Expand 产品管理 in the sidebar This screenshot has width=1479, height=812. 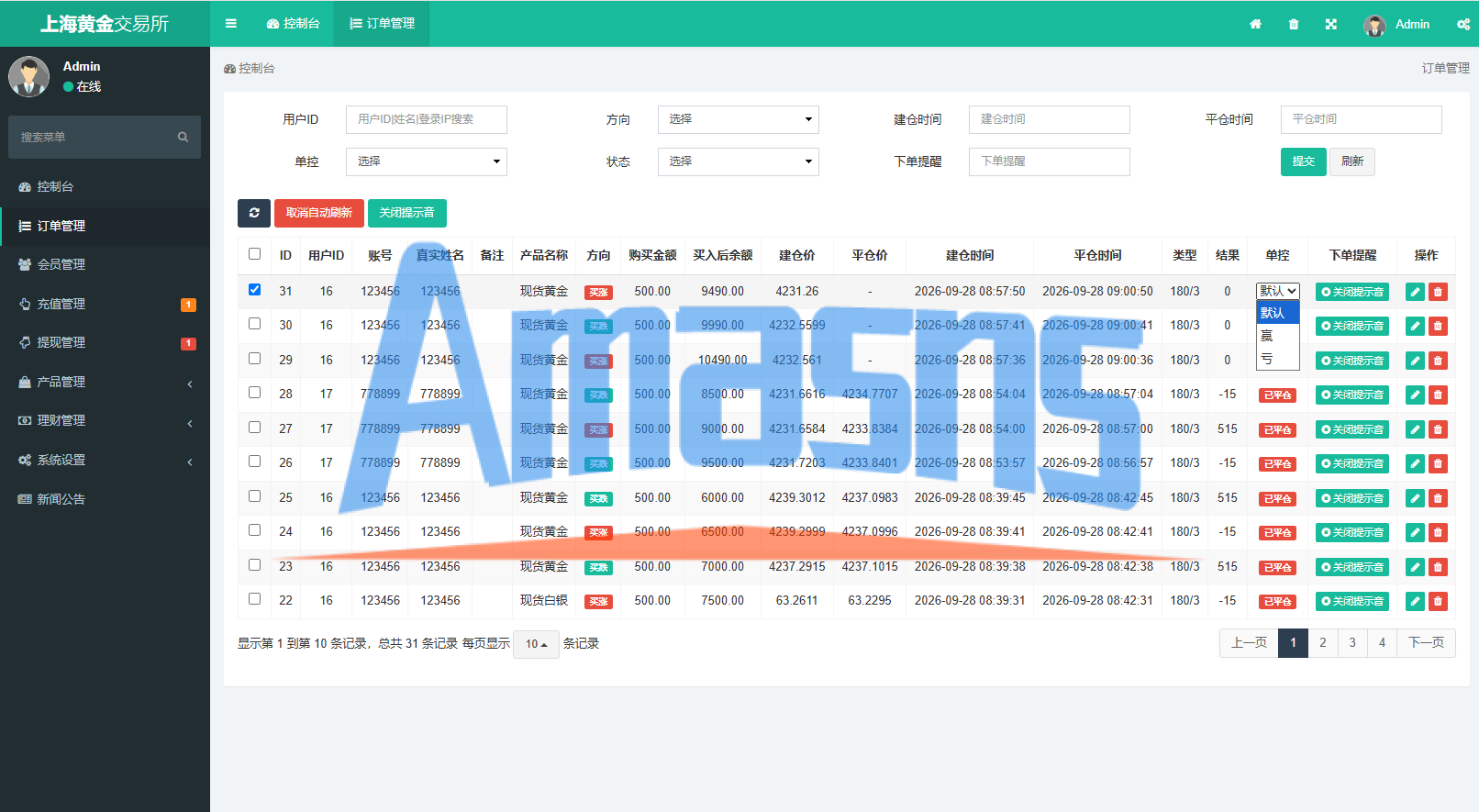coord(105,382)
